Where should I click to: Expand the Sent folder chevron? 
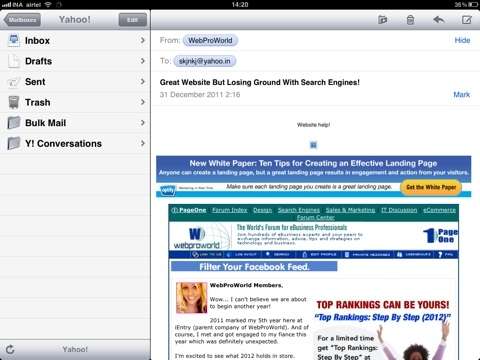(x=143, y=82)
